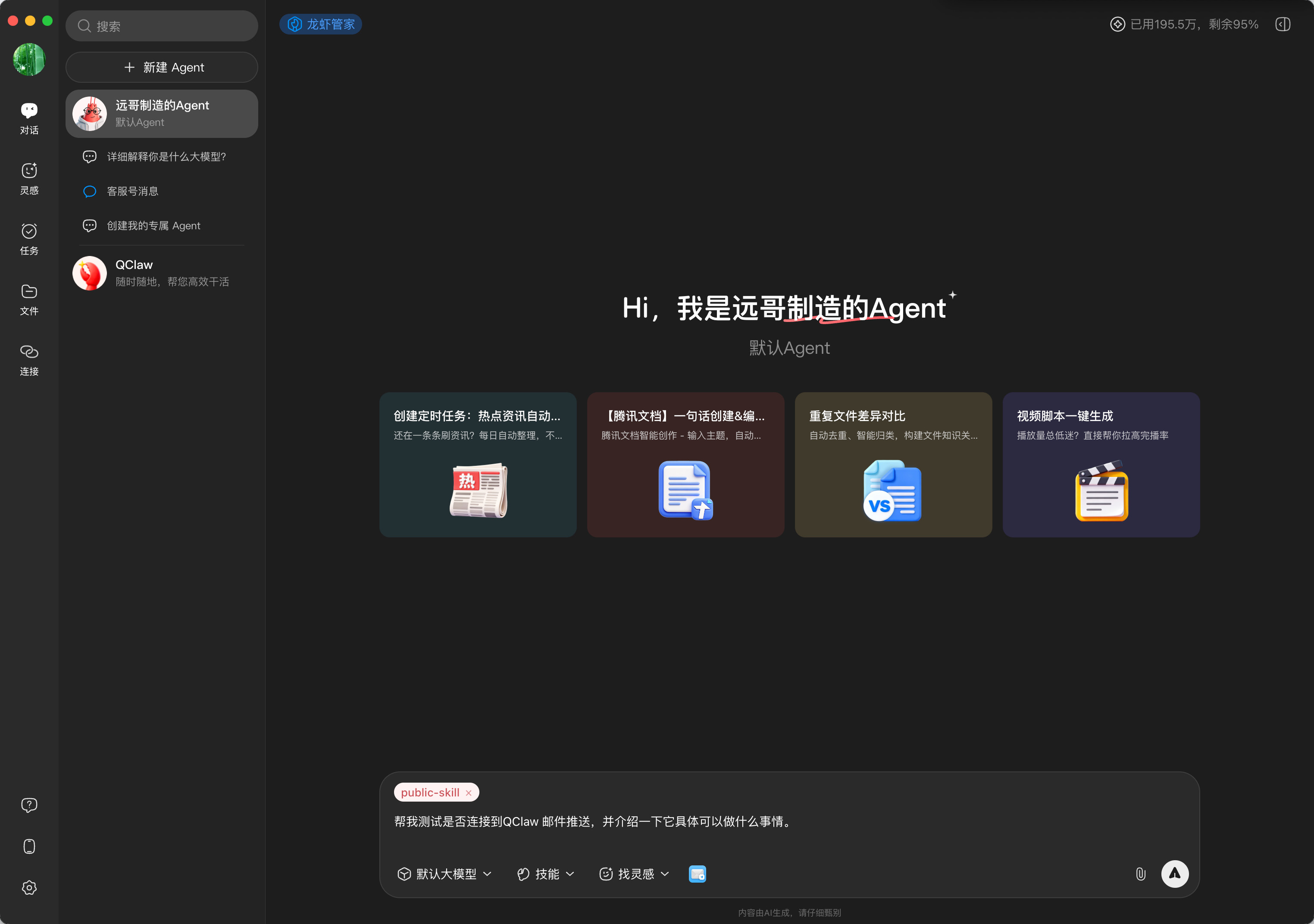The image size is (1314, 924).
Task: Click the 新建 Agent button
Action: [x=162, y=68]
